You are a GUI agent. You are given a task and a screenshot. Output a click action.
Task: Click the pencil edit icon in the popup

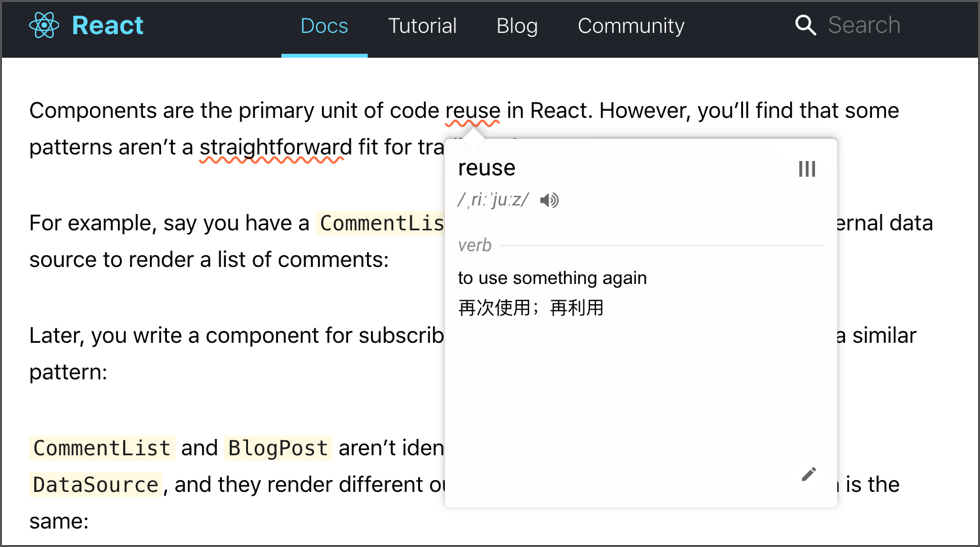point(809,474)
